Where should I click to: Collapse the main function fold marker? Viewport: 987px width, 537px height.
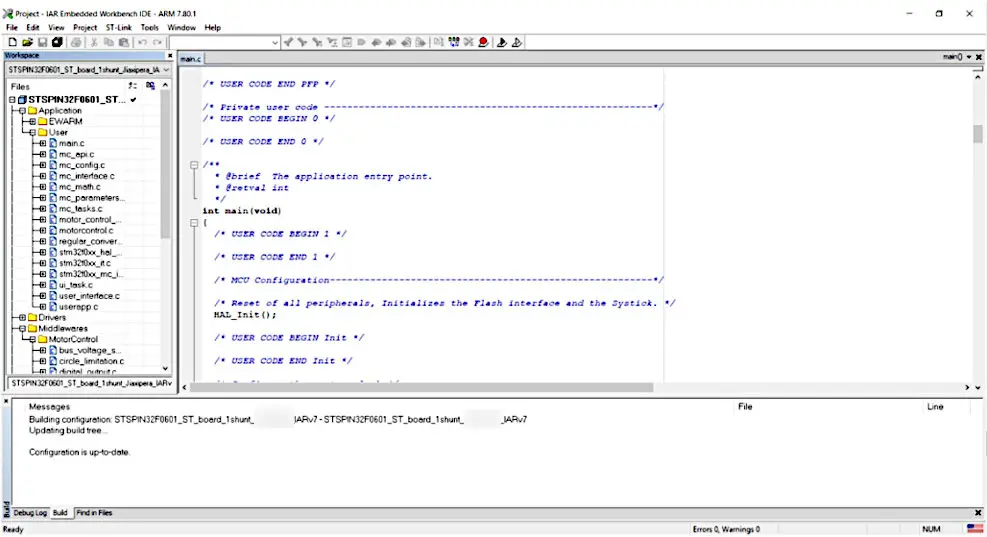click(194, 223)
